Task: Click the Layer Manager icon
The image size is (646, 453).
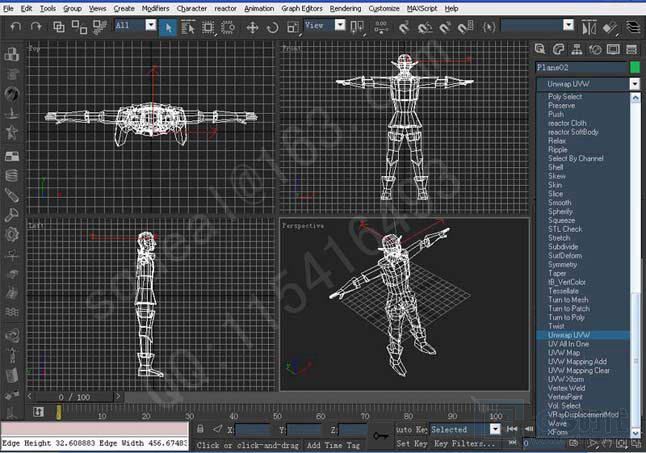Action: (633, 28)
